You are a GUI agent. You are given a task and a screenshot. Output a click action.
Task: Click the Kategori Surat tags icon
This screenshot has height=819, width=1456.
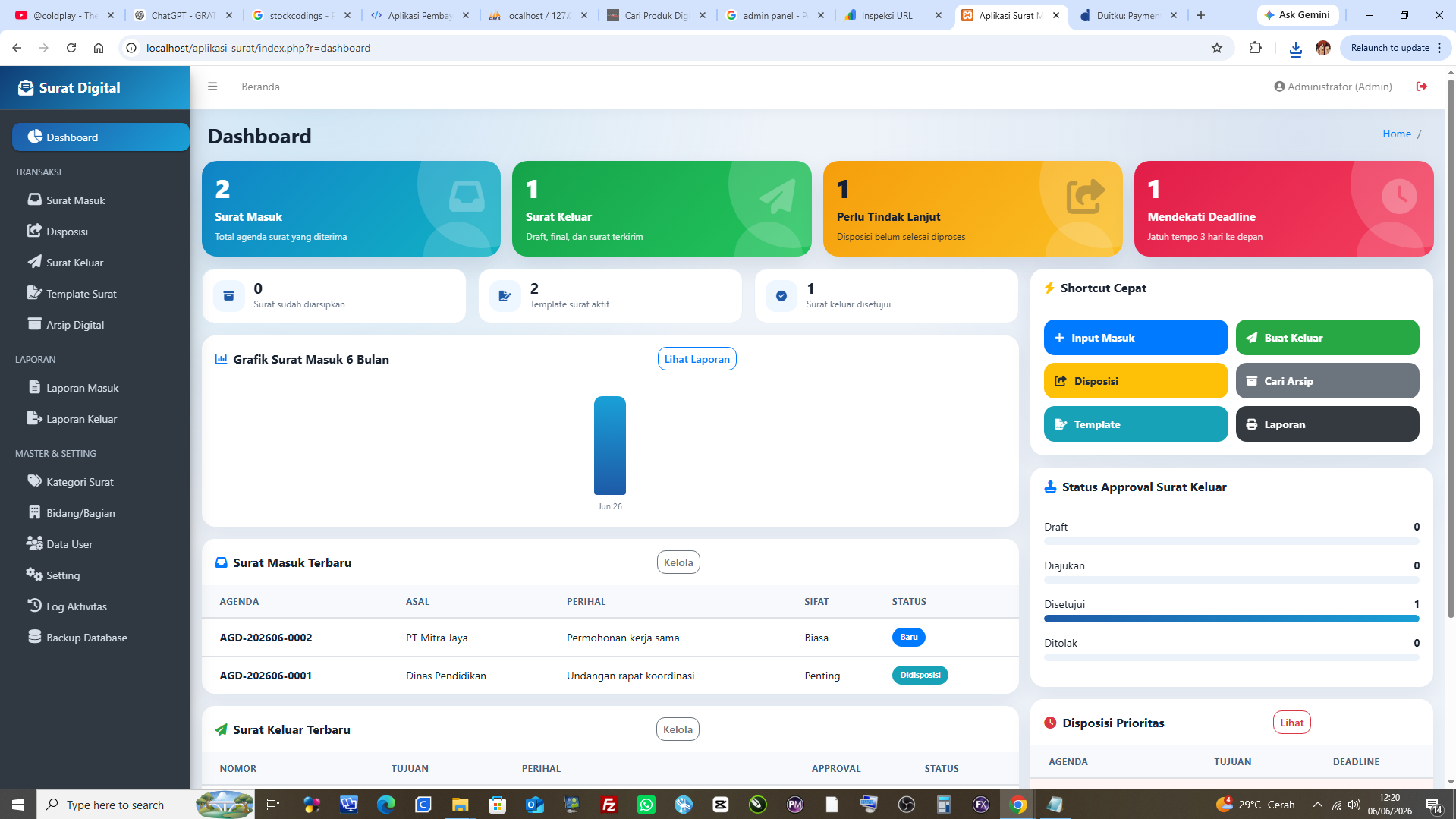(34, 481)
